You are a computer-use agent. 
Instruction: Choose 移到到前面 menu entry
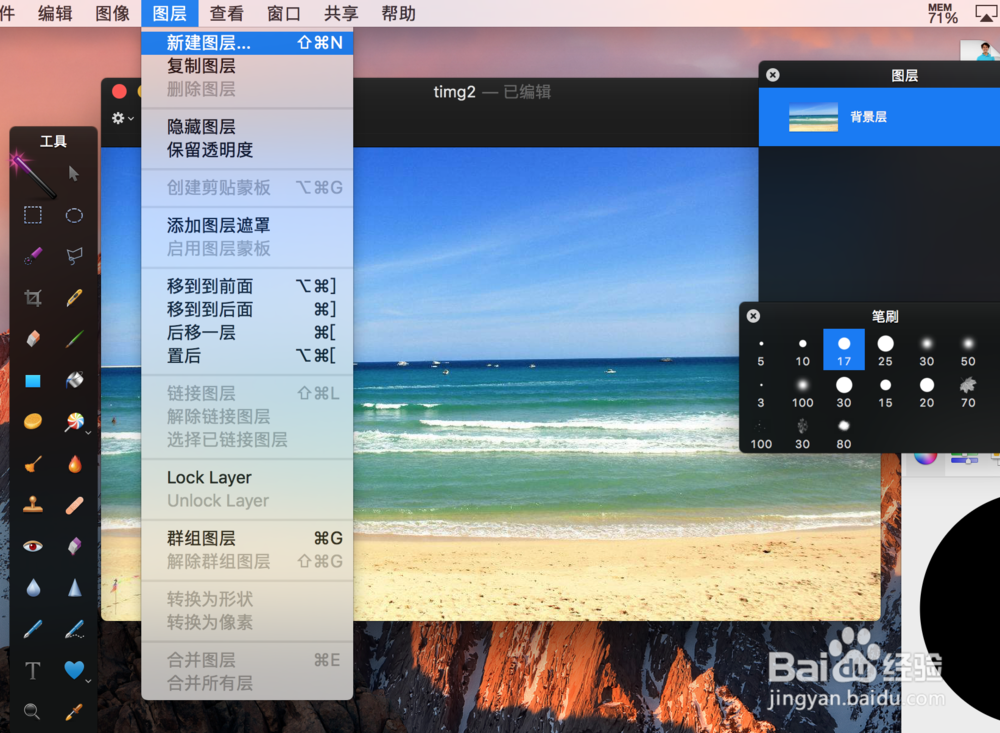coord(247,286)
